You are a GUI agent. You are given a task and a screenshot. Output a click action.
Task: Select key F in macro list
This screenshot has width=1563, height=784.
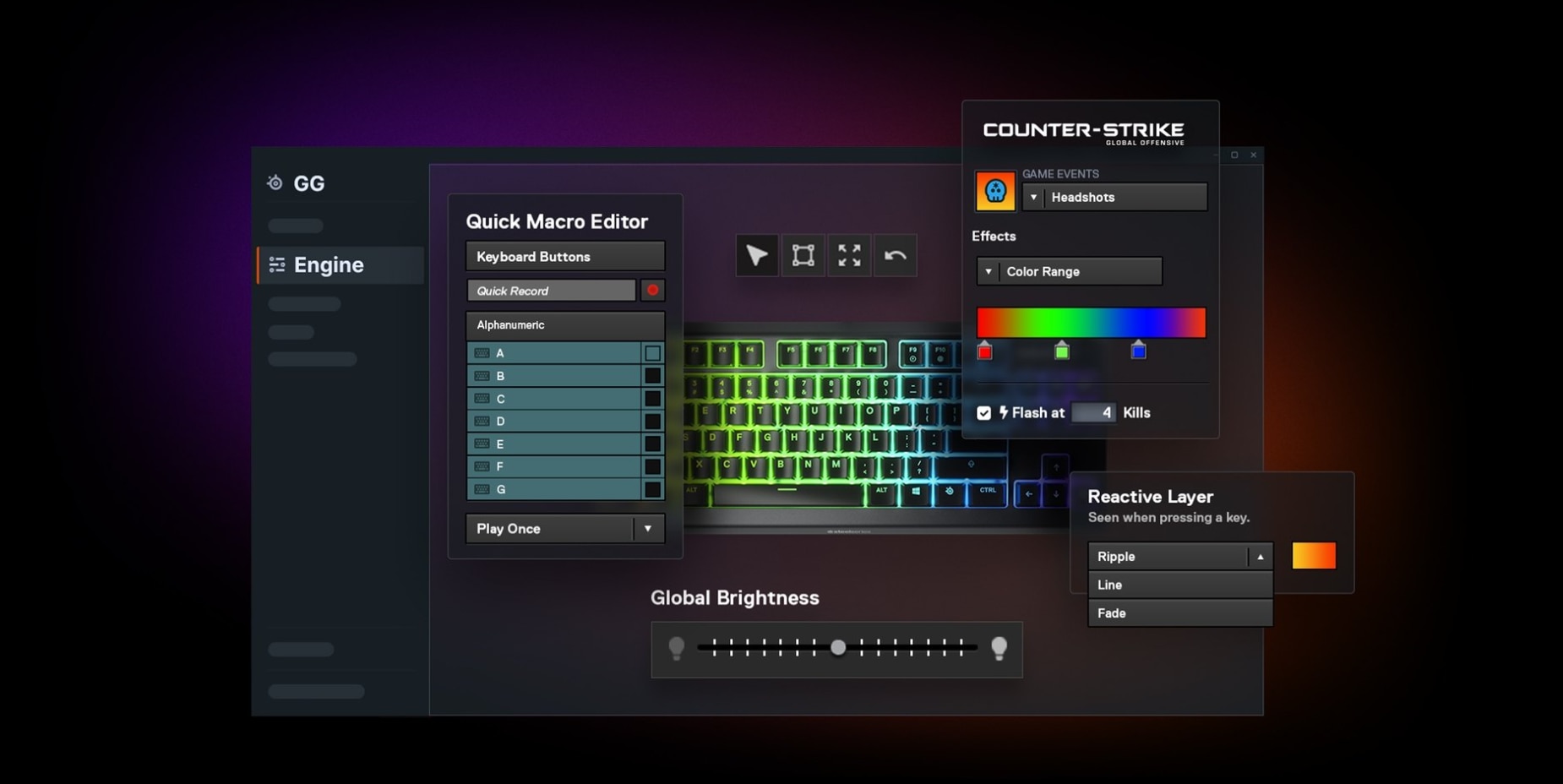[x=554, y=466]
